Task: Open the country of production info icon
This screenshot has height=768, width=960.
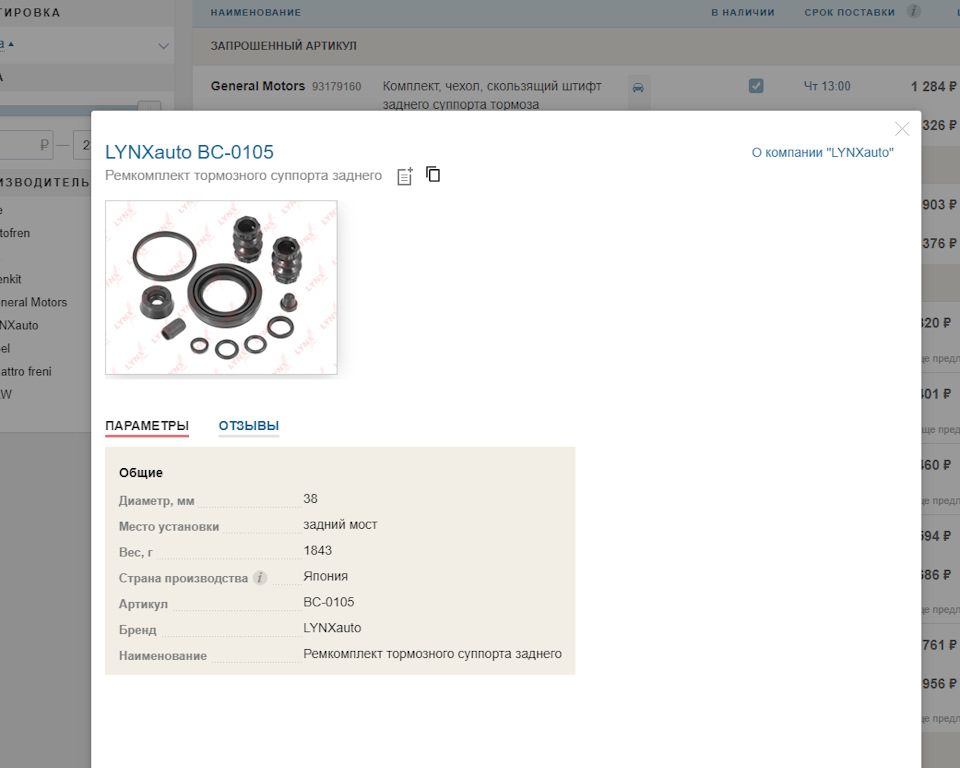Action: tap(260, 578)
